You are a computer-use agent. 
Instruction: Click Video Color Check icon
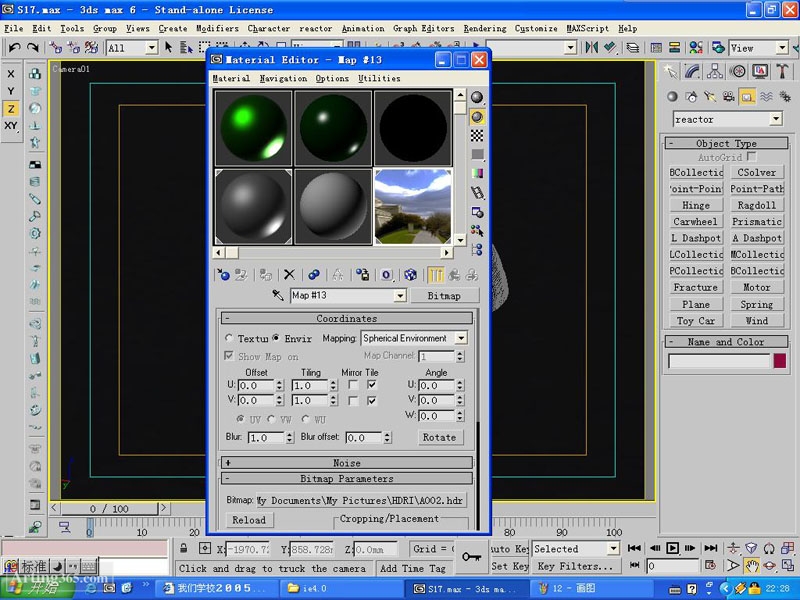click(x=477, y=173)
